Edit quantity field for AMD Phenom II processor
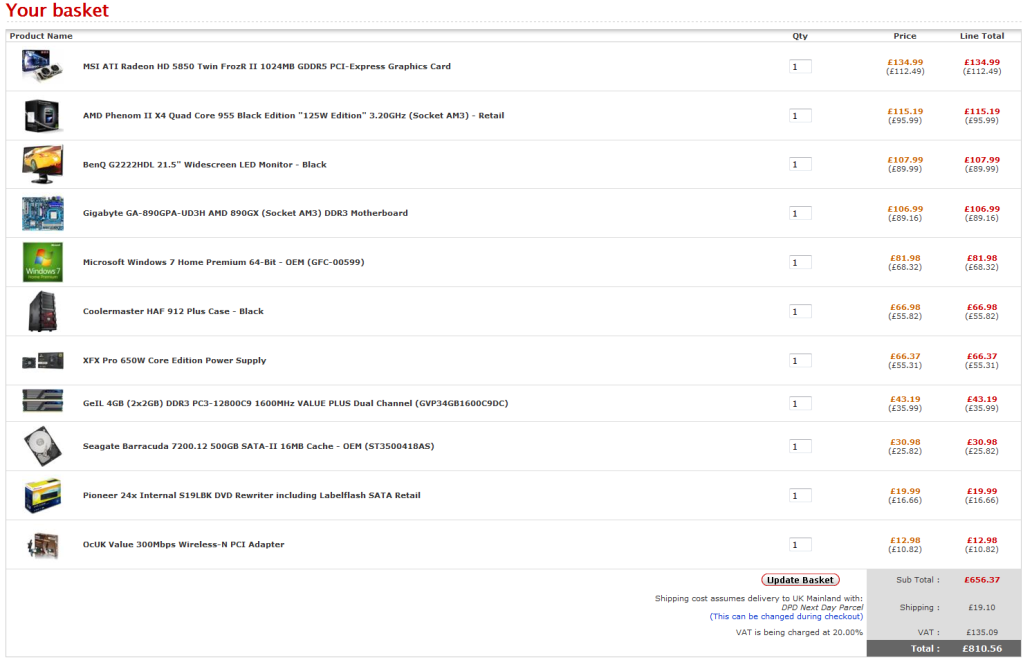Screen dimensions: 1023x660 pos(801,115)
